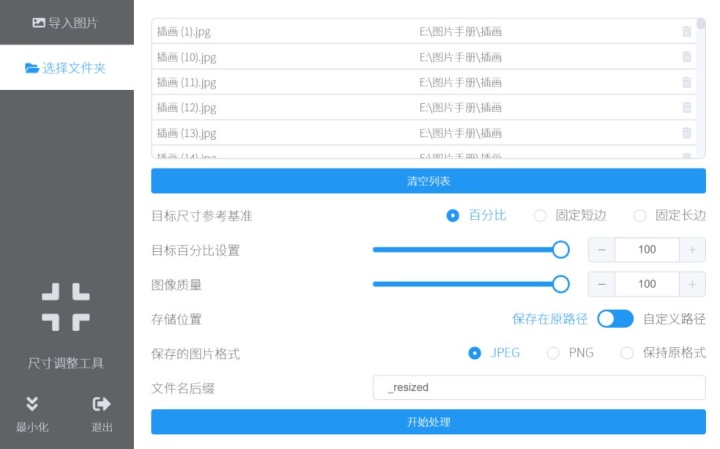Remove 插画 (13).jpg via trash icon

686,133
